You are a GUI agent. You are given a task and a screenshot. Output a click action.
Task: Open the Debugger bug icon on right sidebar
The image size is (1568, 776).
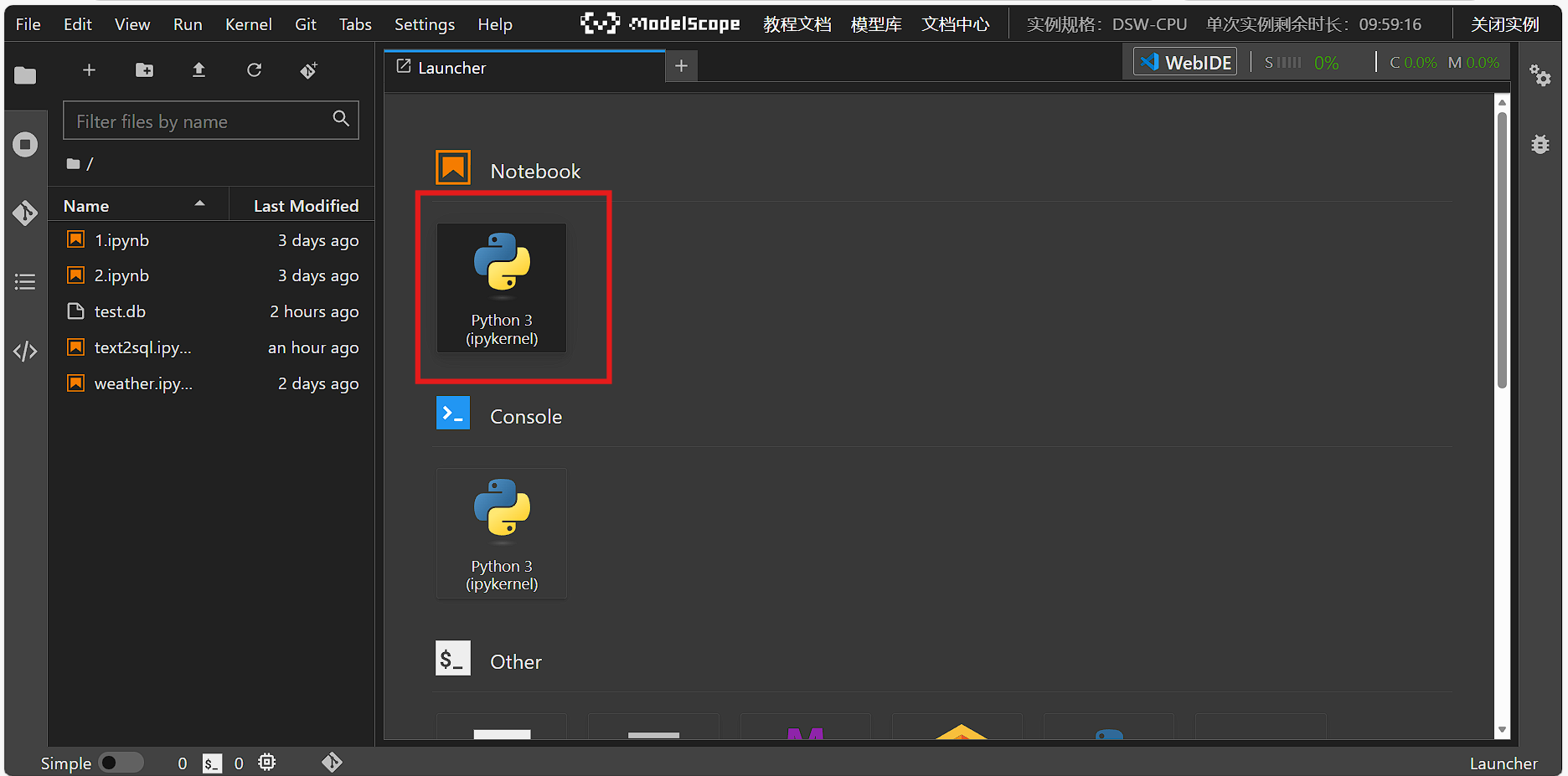click(x=1540, y=144)
